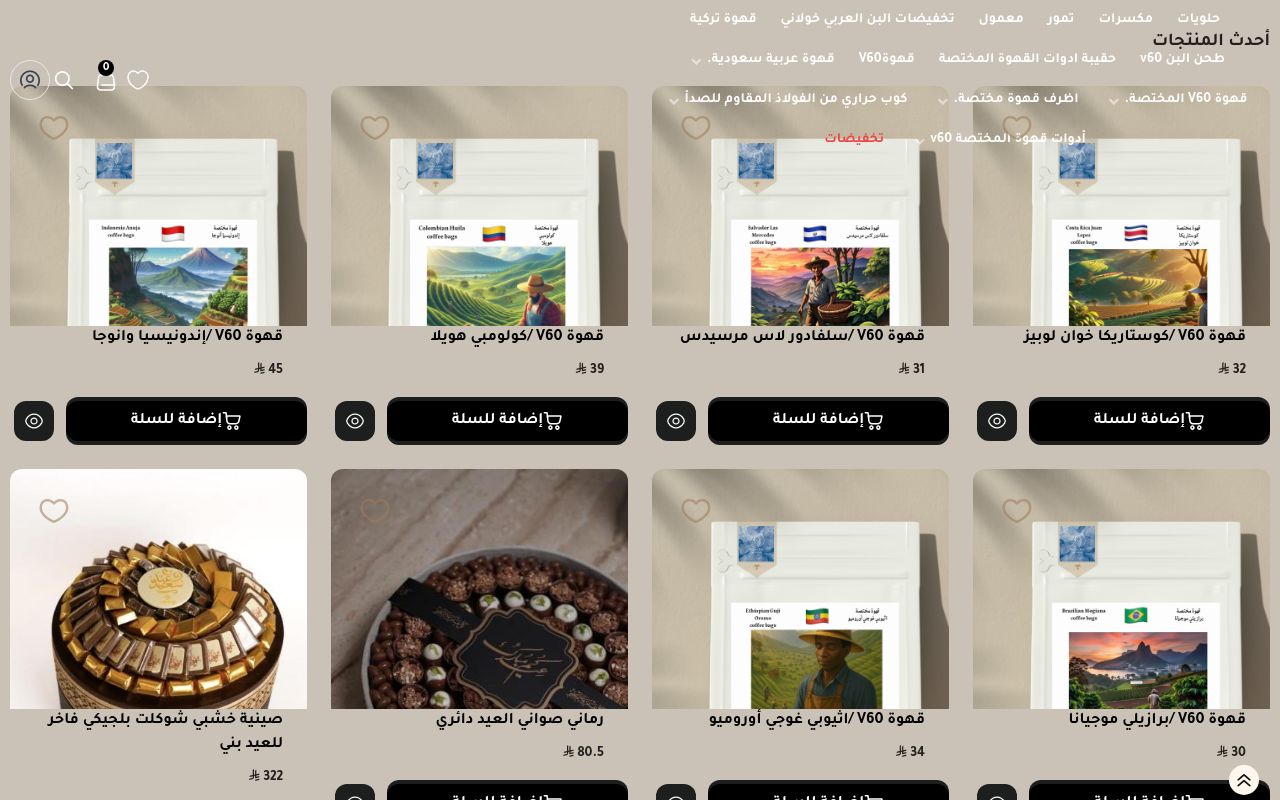
Task: Open the round Eid tray product image
Action: (x=479, y=589)
